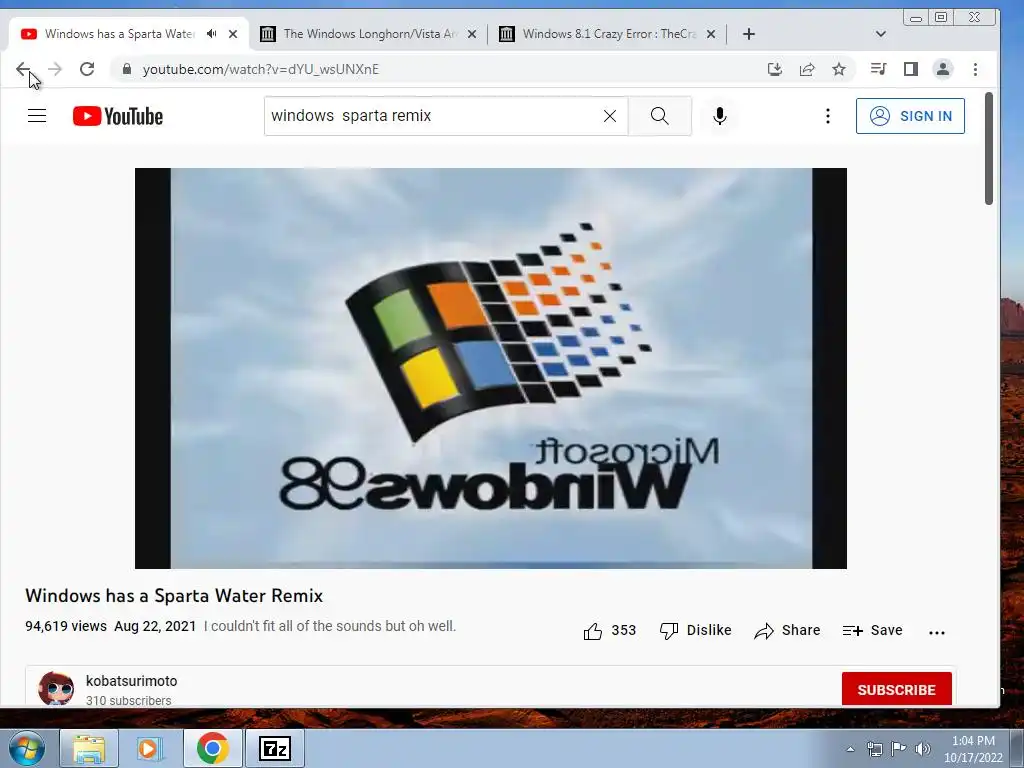This screenshot has height=768, width=1024.
Task: Open the media controls icon in Chrome
Action: (x=878, y=69)
